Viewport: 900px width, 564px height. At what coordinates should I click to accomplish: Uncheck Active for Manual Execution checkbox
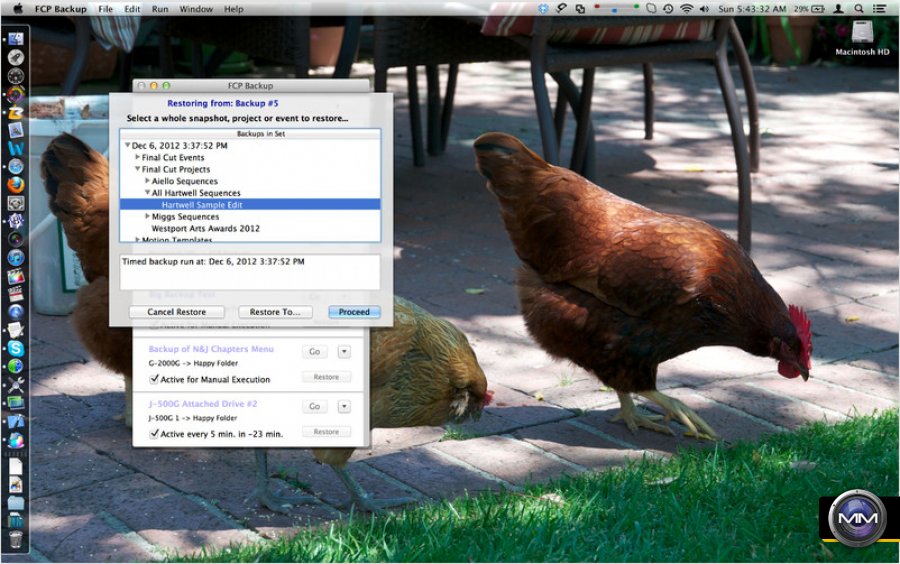pyautogui.click(x=154, y=380)
